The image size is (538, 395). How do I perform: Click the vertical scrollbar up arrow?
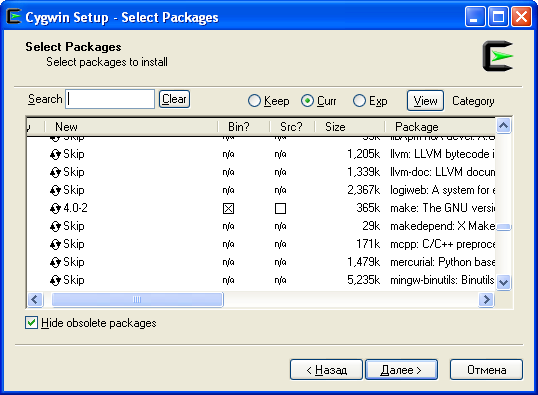(x=503, y=126)
